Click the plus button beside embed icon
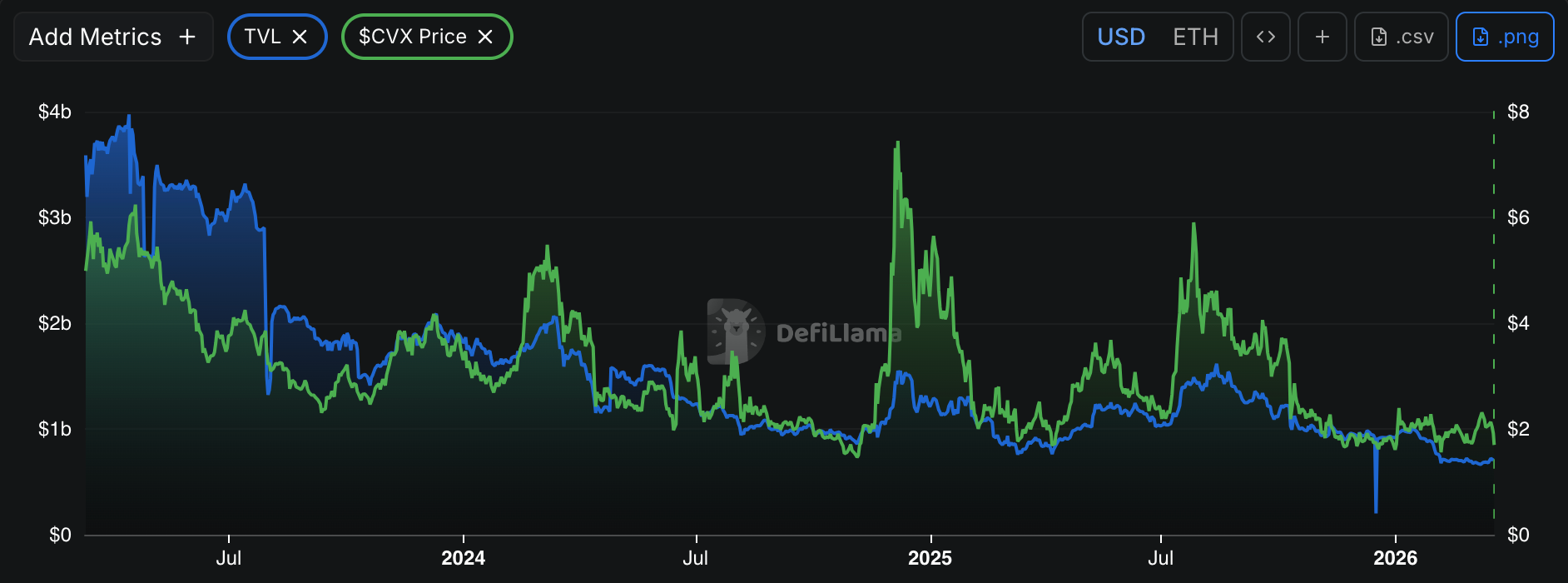1568x583 pixels. coord(1322,37)
